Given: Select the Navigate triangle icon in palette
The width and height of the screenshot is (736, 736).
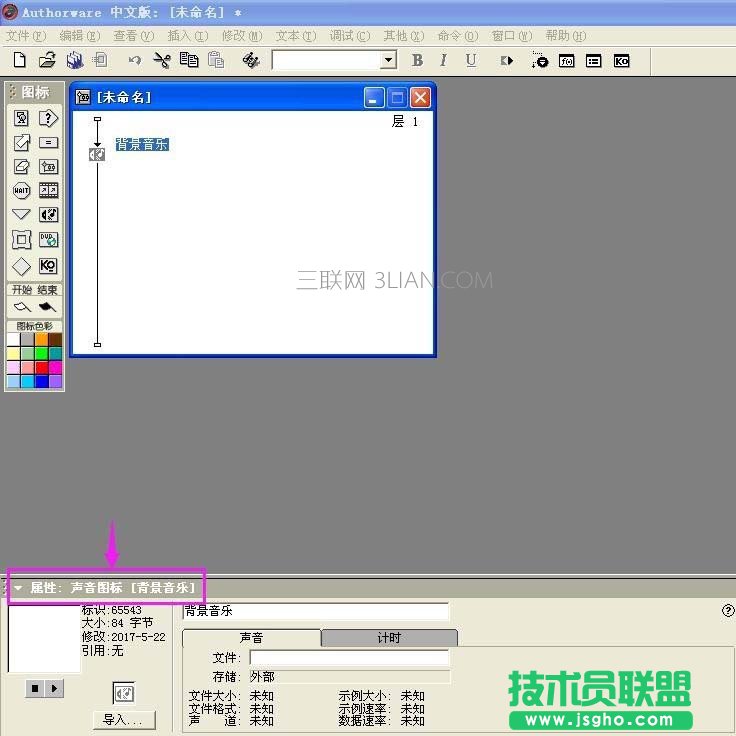Looking at the screenshot, I should (21, 215).
